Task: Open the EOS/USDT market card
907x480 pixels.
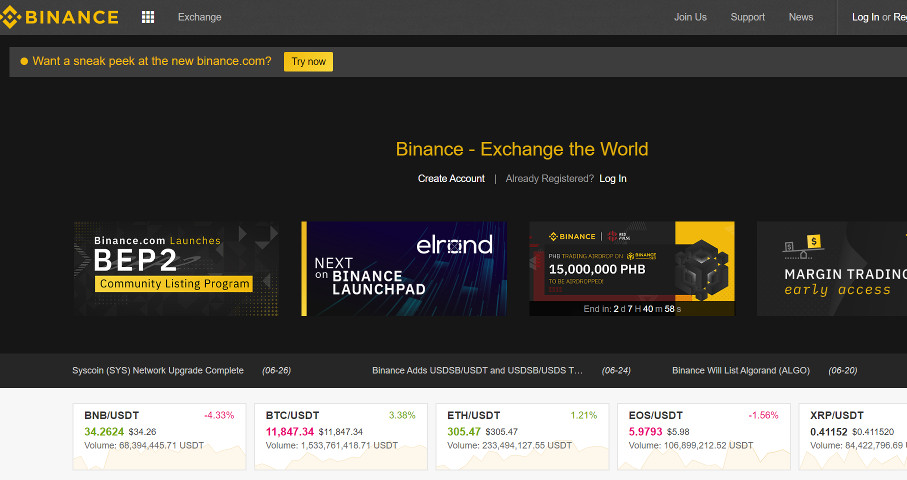Action: [704, 437]
